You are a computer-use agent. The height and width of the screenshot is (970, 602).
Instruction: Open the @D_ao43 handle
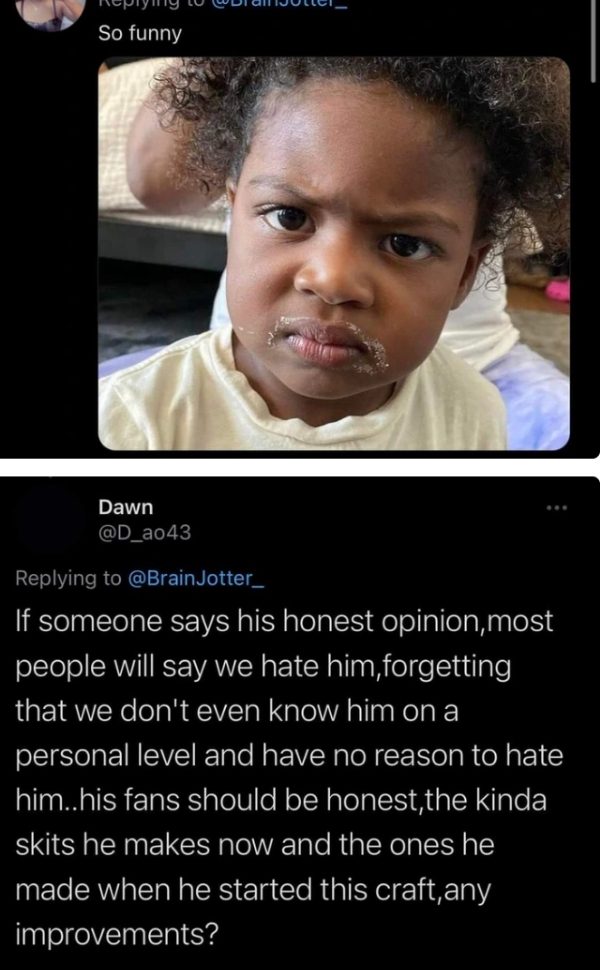145,532
